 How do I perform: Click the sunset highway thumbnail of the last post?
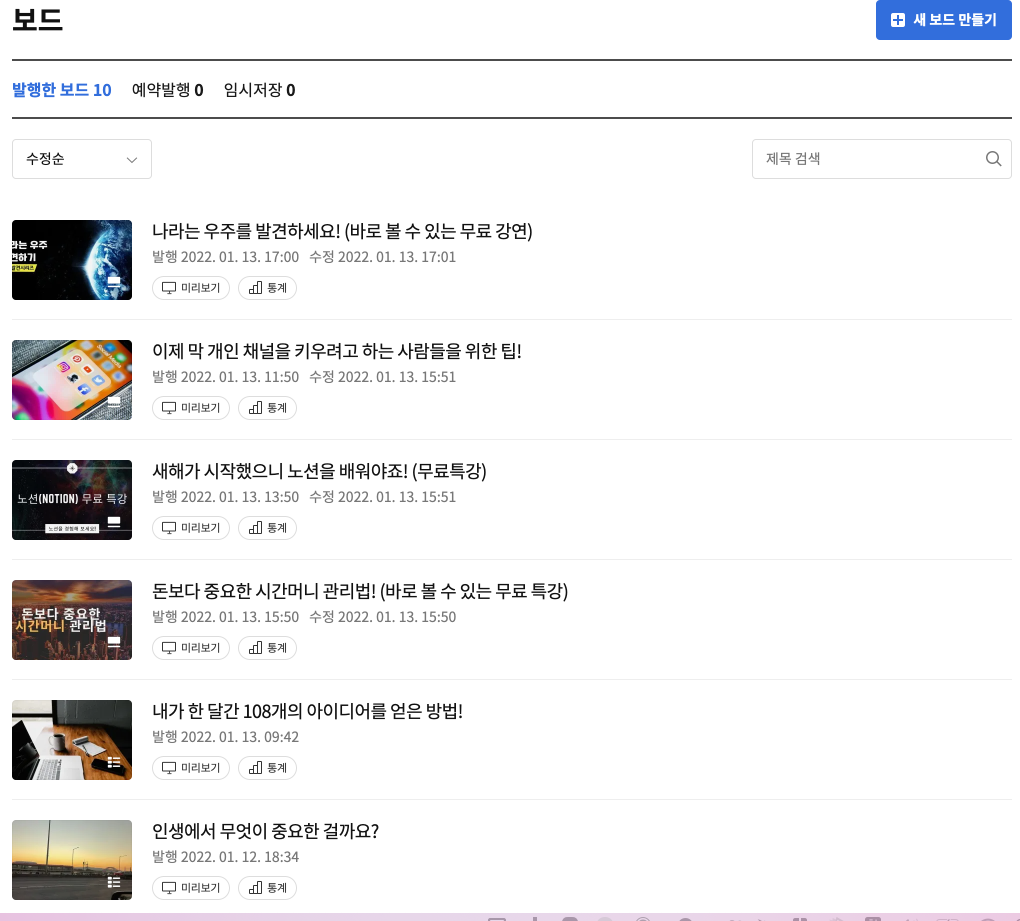(71, 860)
